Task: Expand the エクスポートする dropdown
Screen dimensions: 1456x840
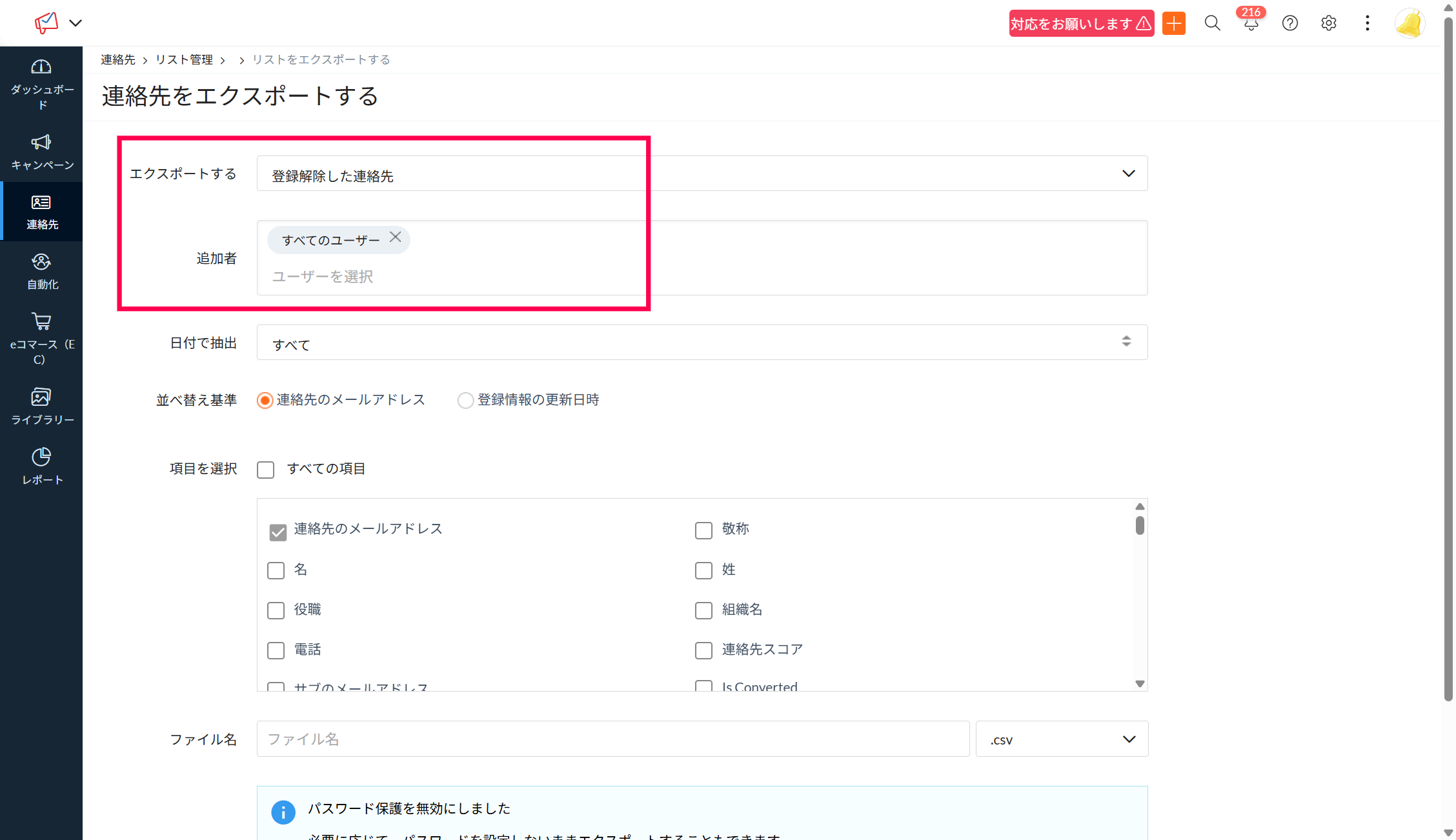Action: (x=702, y=174)
